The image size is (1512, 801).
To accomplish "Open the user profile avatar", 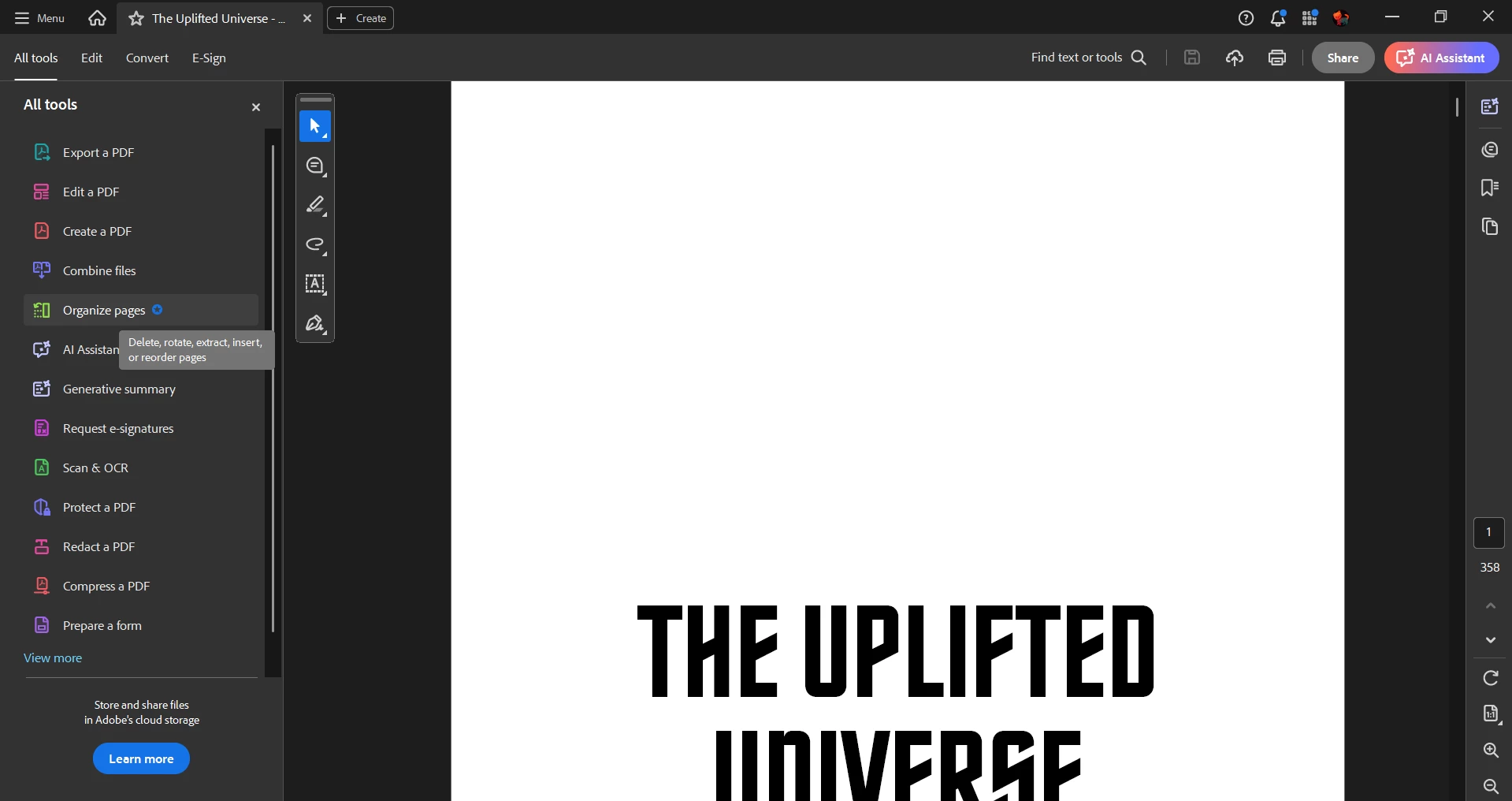I will (1341, 17).
